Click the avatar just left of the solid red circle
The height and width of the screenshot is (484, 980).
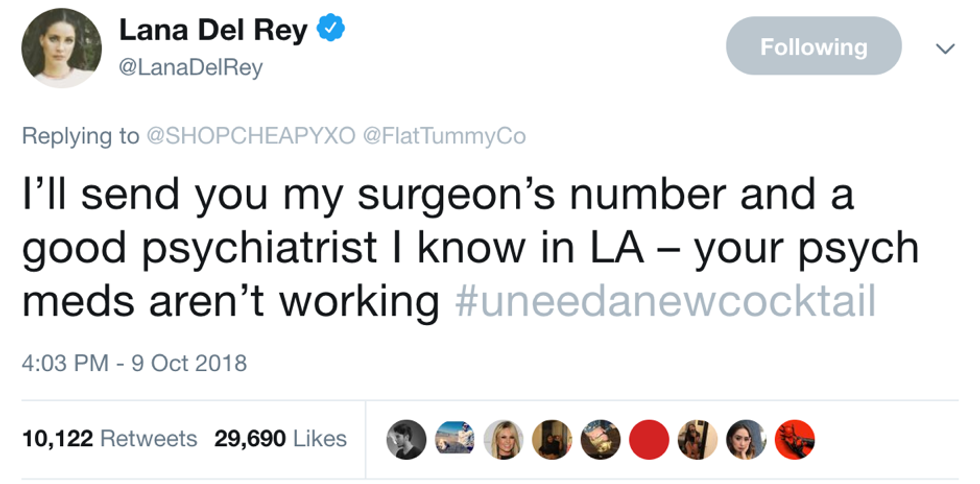[x=600, y=438]
